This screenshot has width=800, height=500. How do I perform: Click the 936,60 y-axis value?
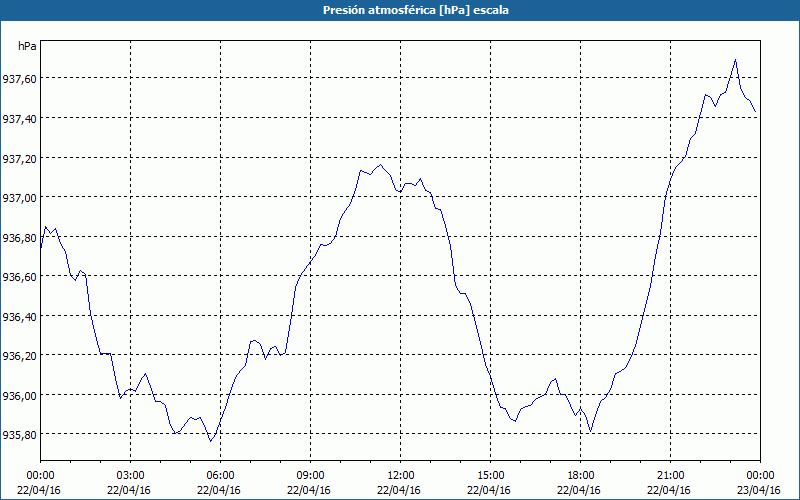click(x=19, y=277)
